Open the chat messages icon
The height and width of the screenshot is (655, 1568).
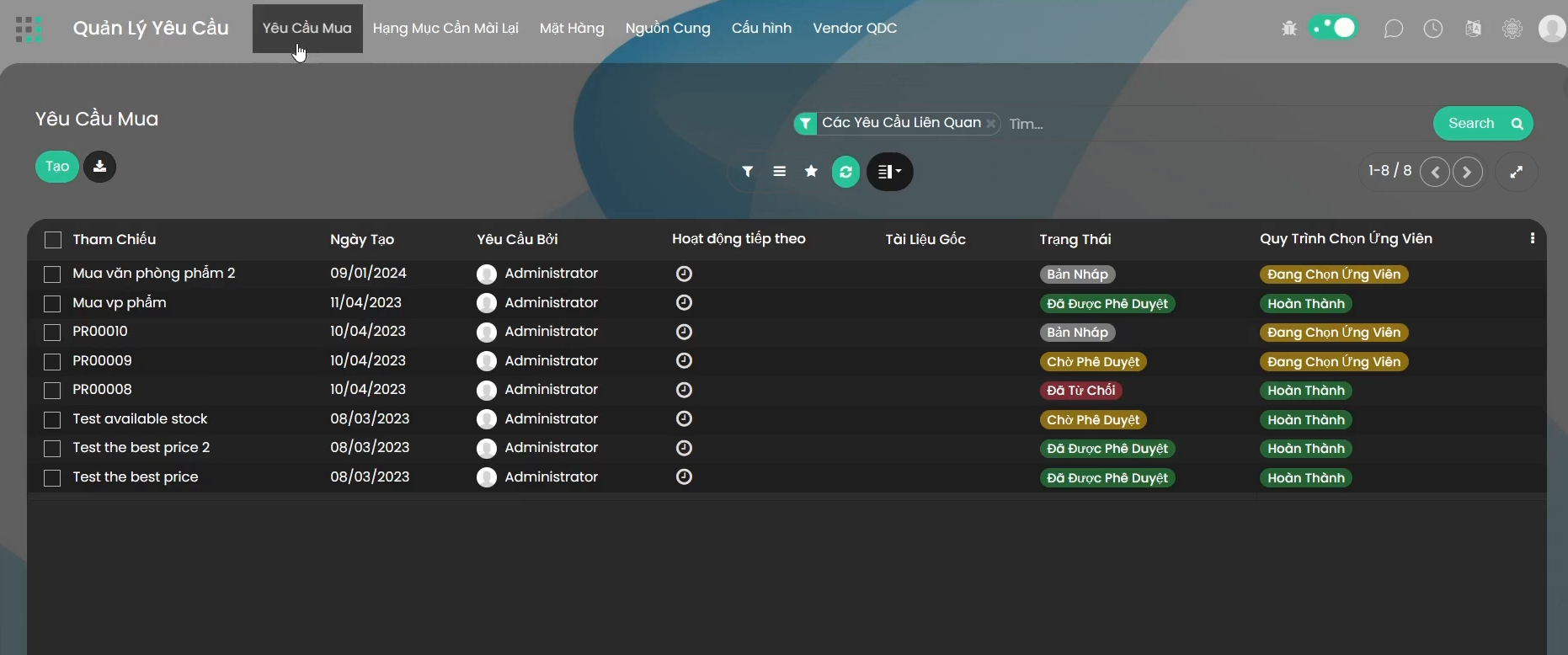coord(1394,29)
